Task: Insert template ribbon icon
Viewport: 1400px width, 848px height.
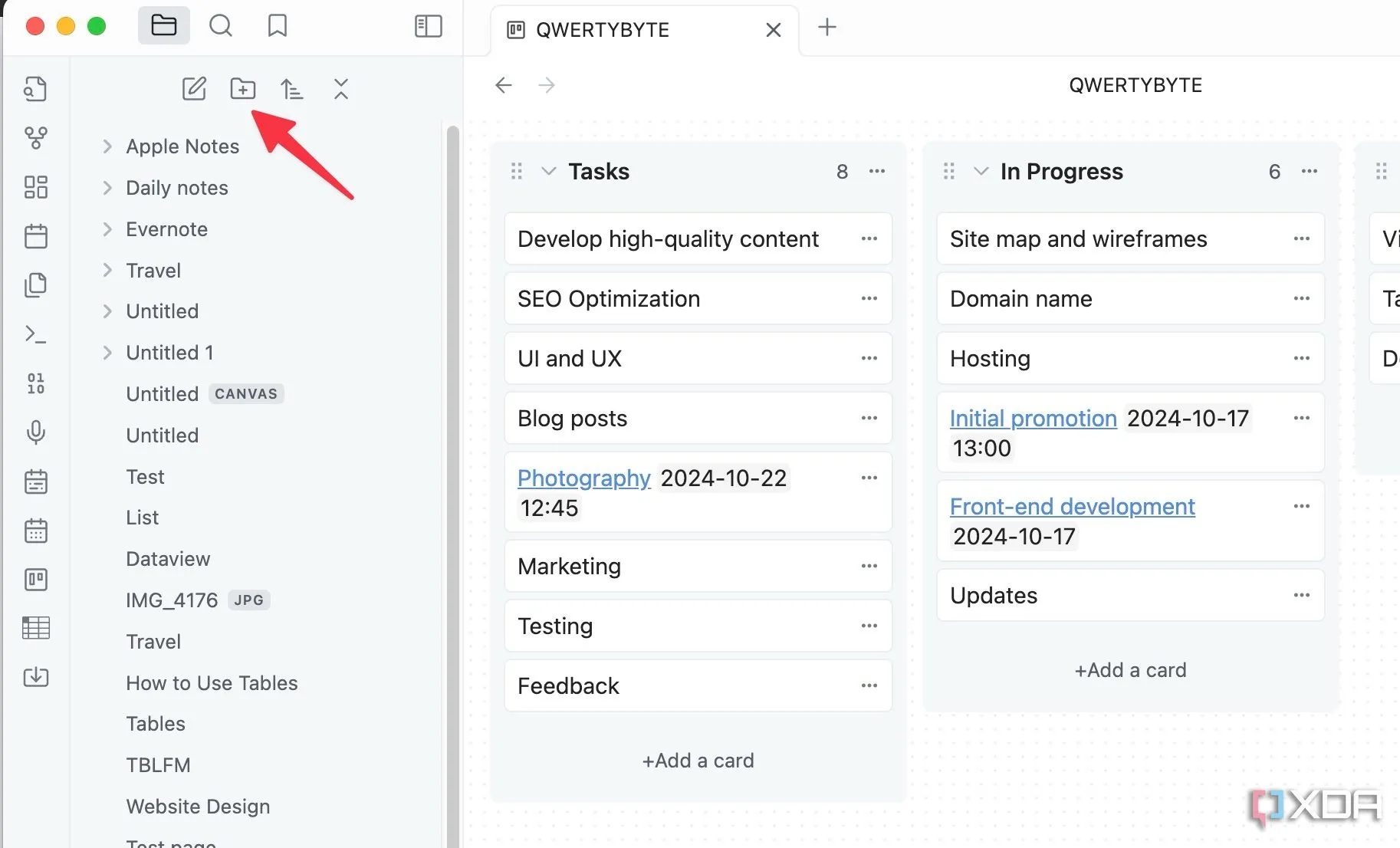Action: pos(35,285)
